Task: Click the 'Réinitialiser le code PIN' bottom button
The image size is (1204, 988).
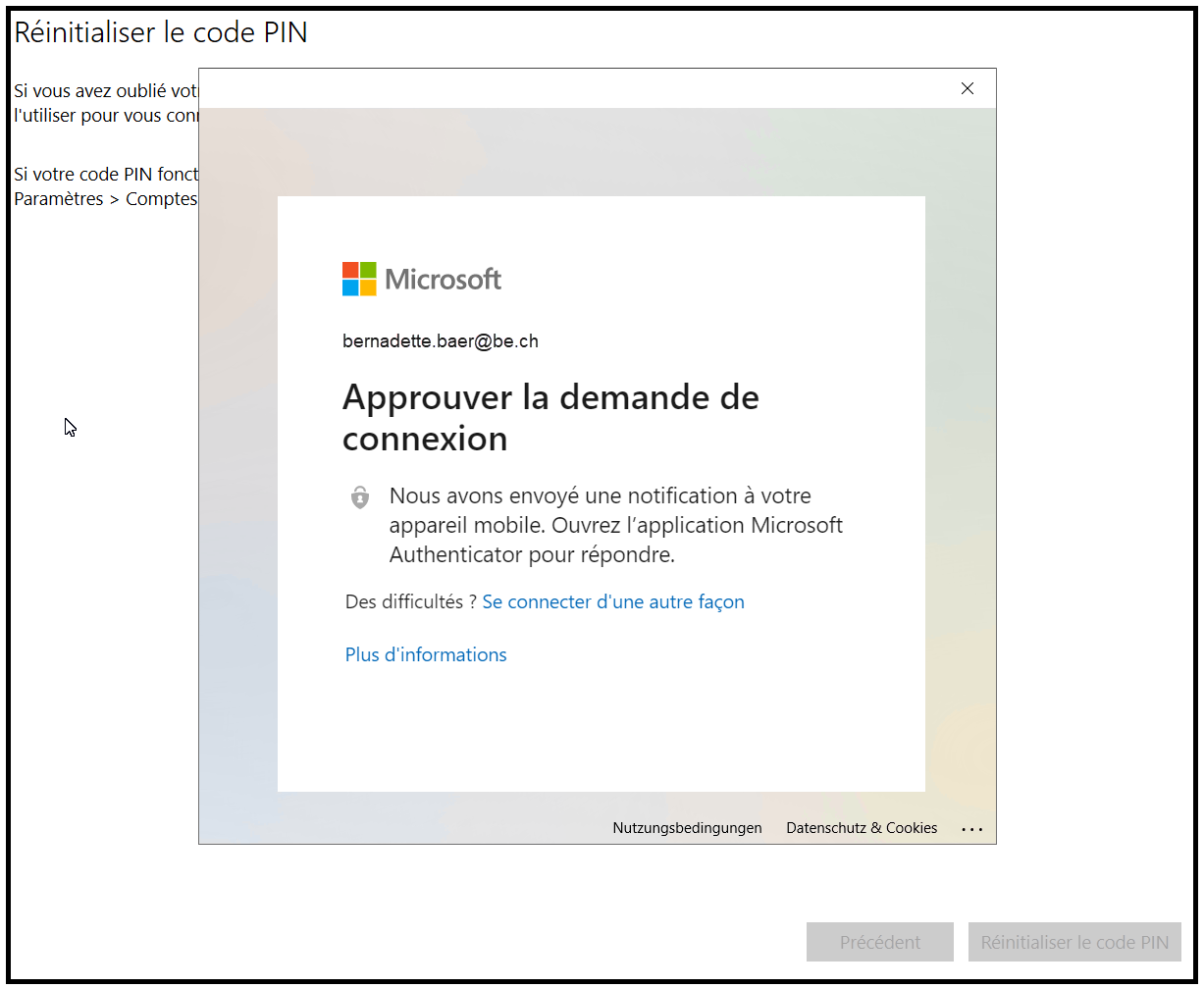Action: 1074,942
